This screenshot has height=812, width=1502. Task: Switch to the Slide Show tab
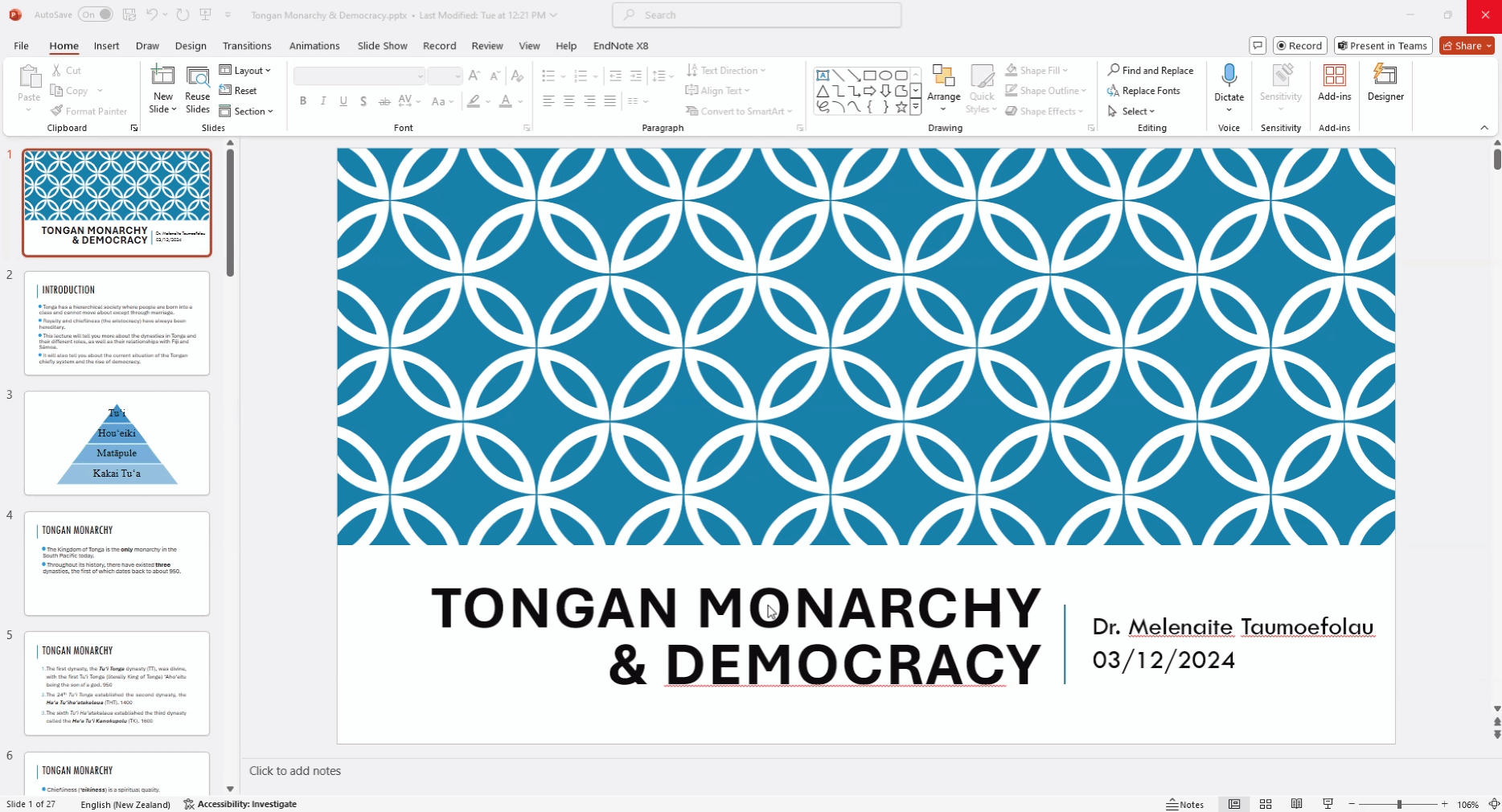coord(382,46)
